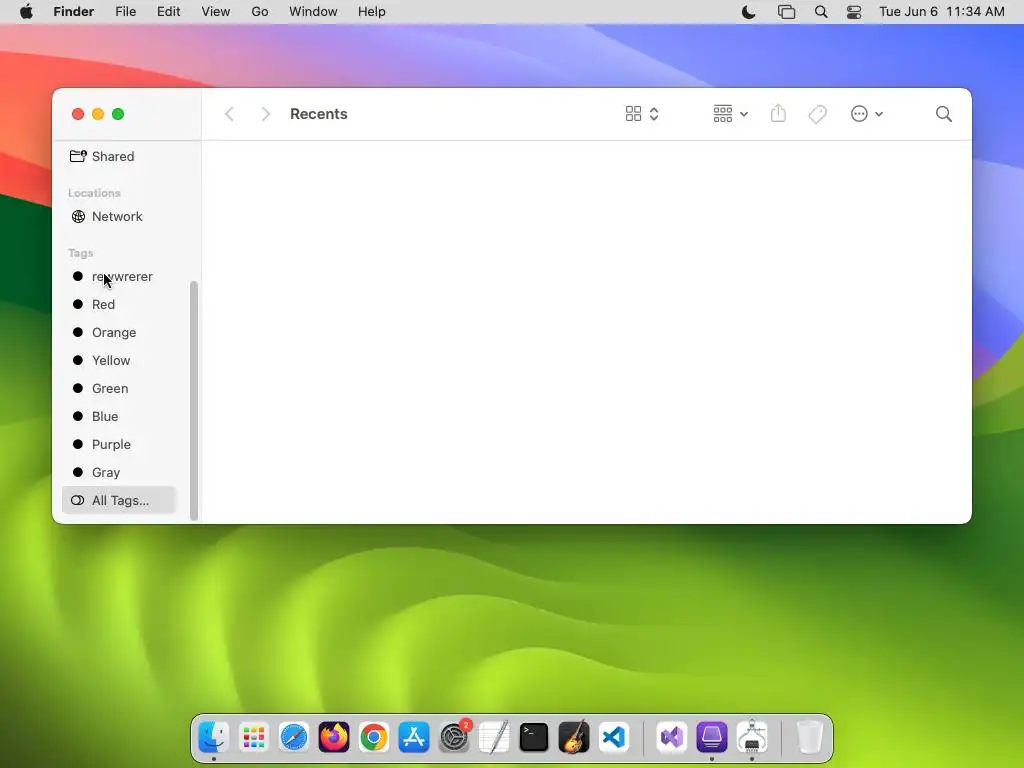Open App Store from the Dock

click(x=414, y=737)
